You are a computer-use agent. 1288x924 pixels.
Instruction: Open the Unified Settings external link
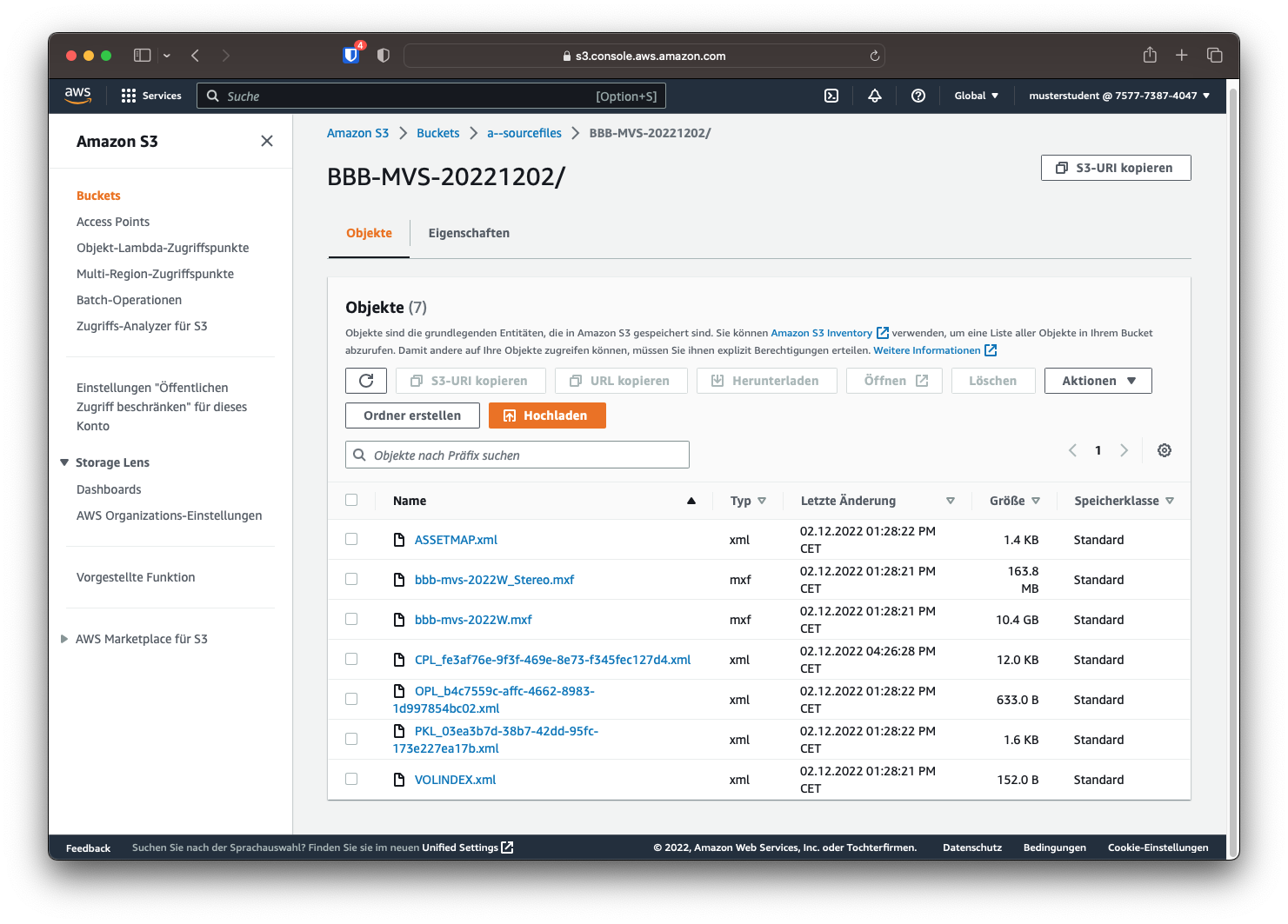pos(468,848)
